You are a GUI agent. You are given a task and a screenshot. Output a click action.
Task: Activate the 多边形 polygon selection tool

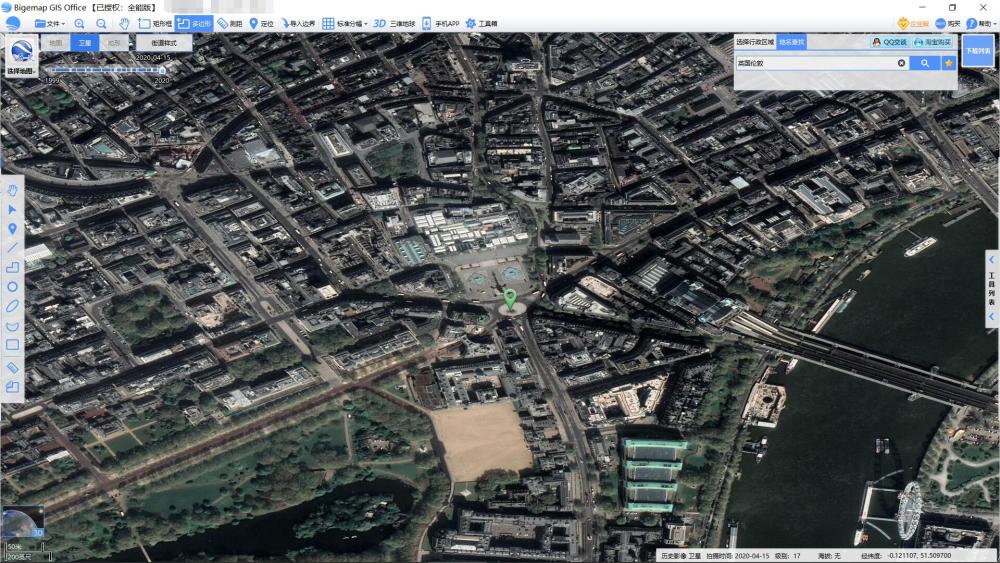point(194,24)
